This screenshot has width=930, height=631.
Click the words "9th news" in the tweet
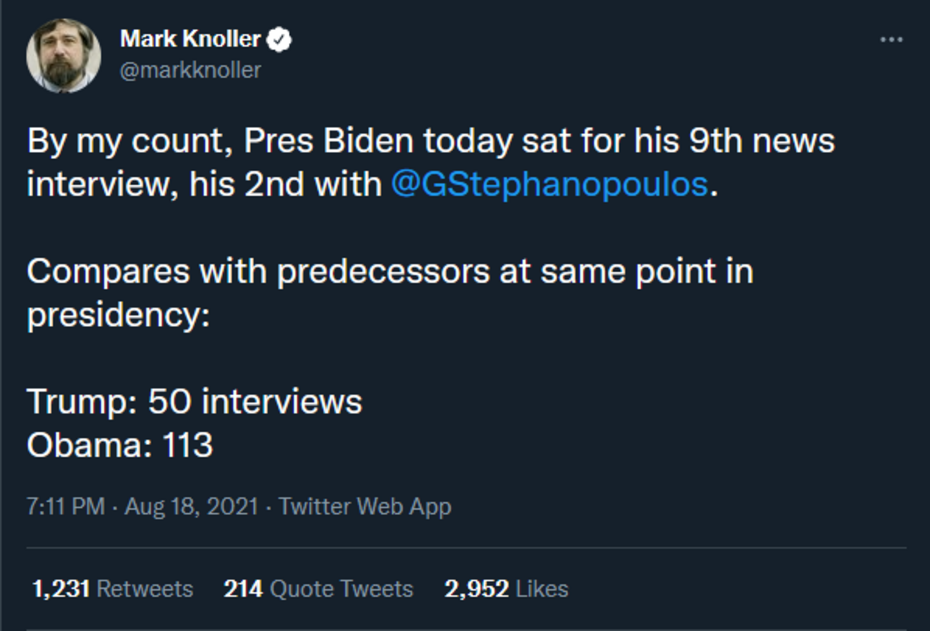tap(762, 142)
